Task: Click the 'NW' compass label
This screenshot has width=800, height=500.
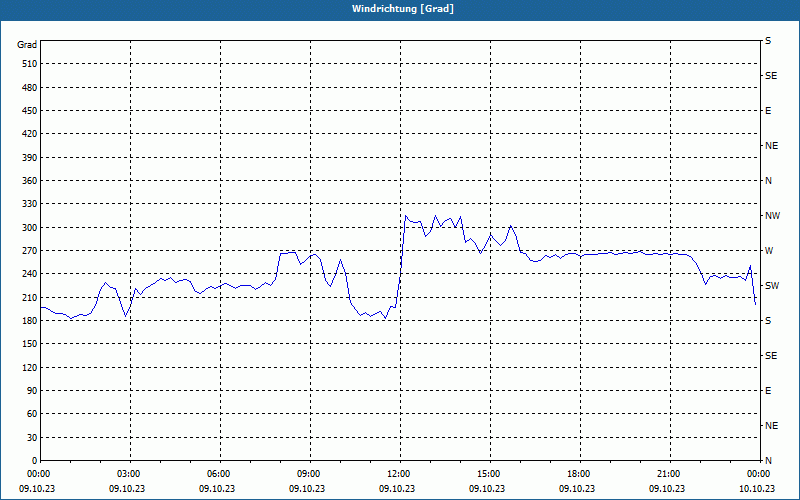Action: click(x=772, y=216)
